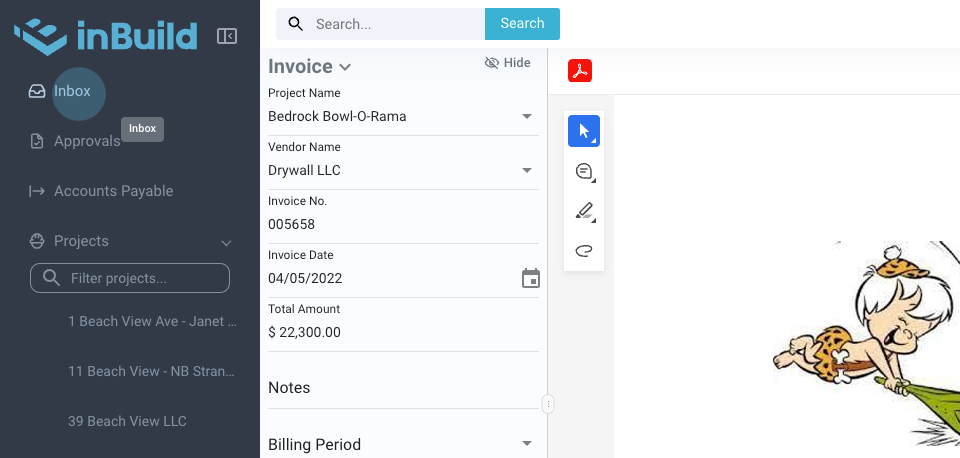Open Approvals in the sidebar
Viewport: 960px width, 458px height.
click(x=86, y=141)
